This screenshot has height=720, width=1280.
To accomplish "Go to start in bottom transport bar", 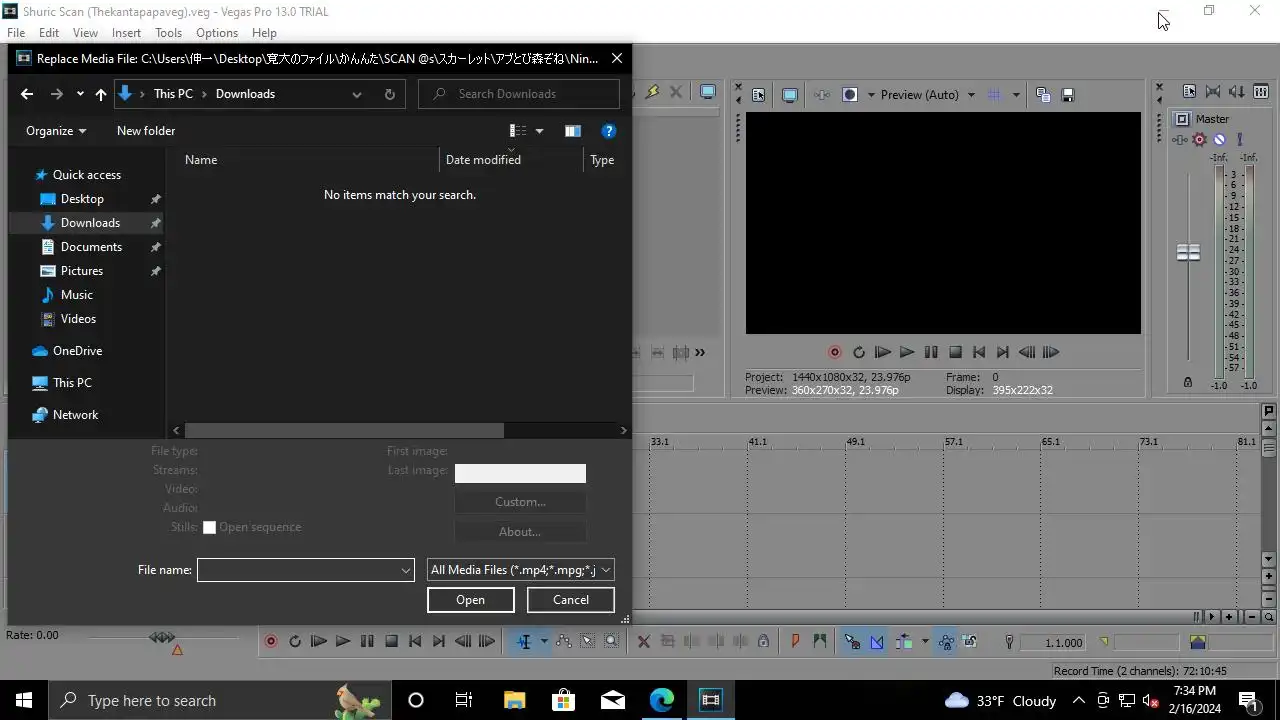I will click(415, 642).
